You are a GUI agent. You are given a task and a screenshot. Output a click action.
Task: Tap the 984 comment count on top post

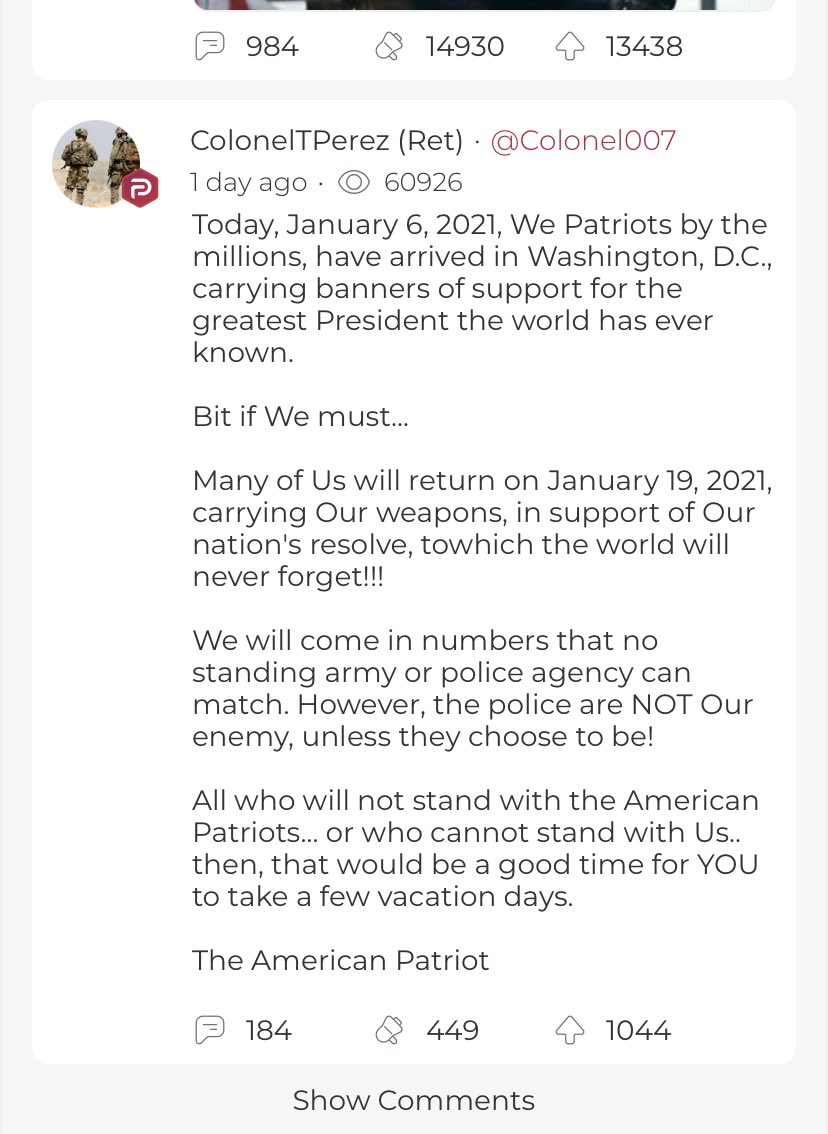(x=272, y=47)
